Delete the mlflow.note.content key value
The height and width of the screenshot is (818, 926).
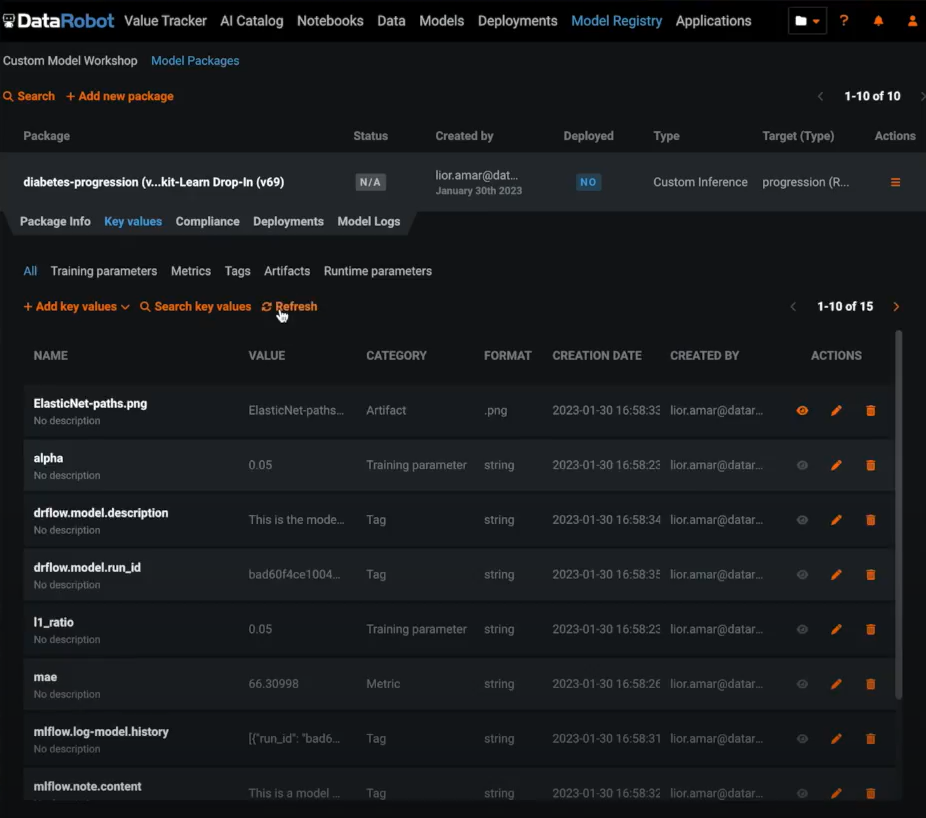pyautogui.click(x=870, y=793)
